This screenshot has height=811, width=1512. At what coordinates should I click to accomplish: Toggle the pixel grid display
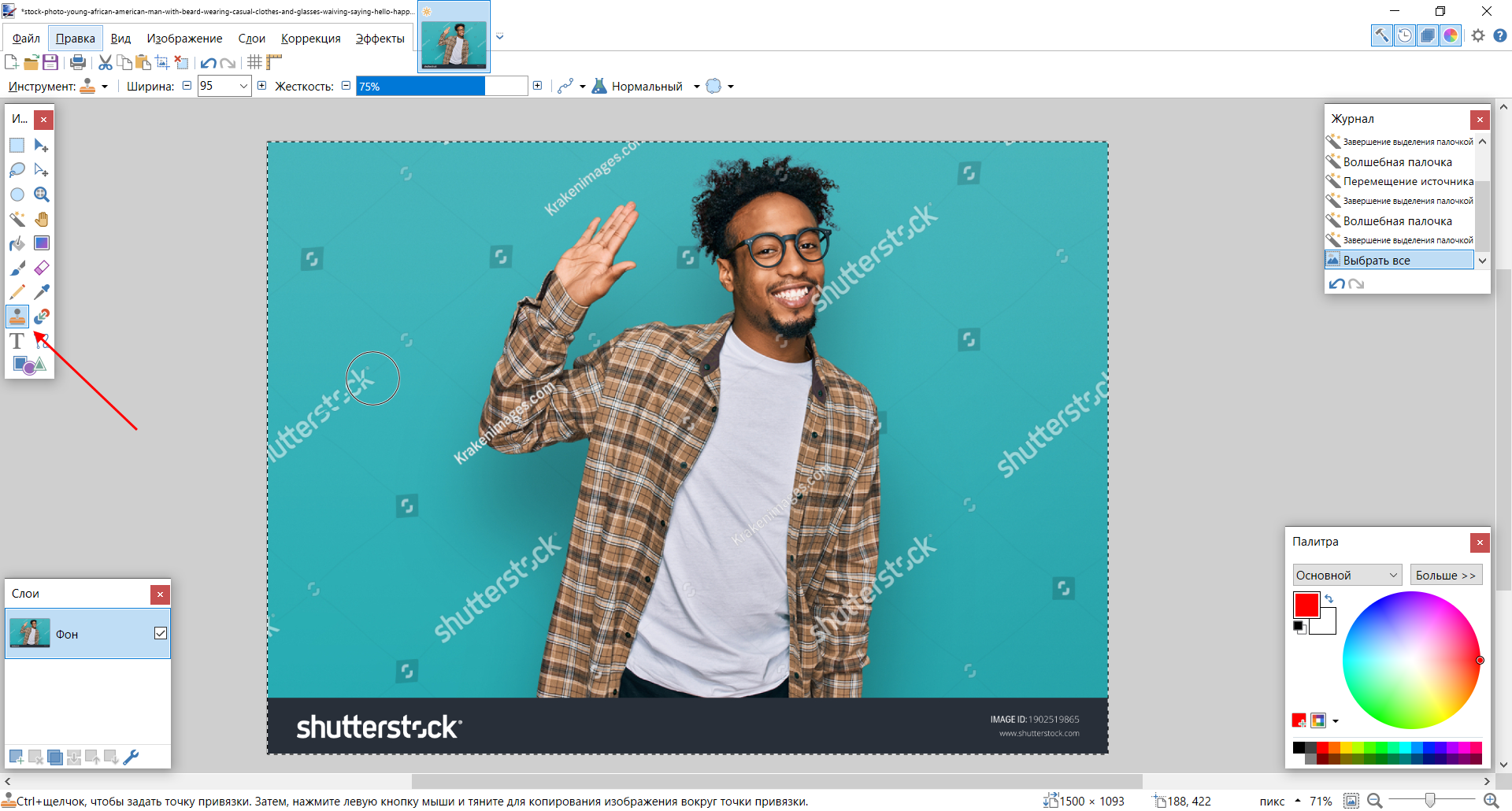point(254,62)
